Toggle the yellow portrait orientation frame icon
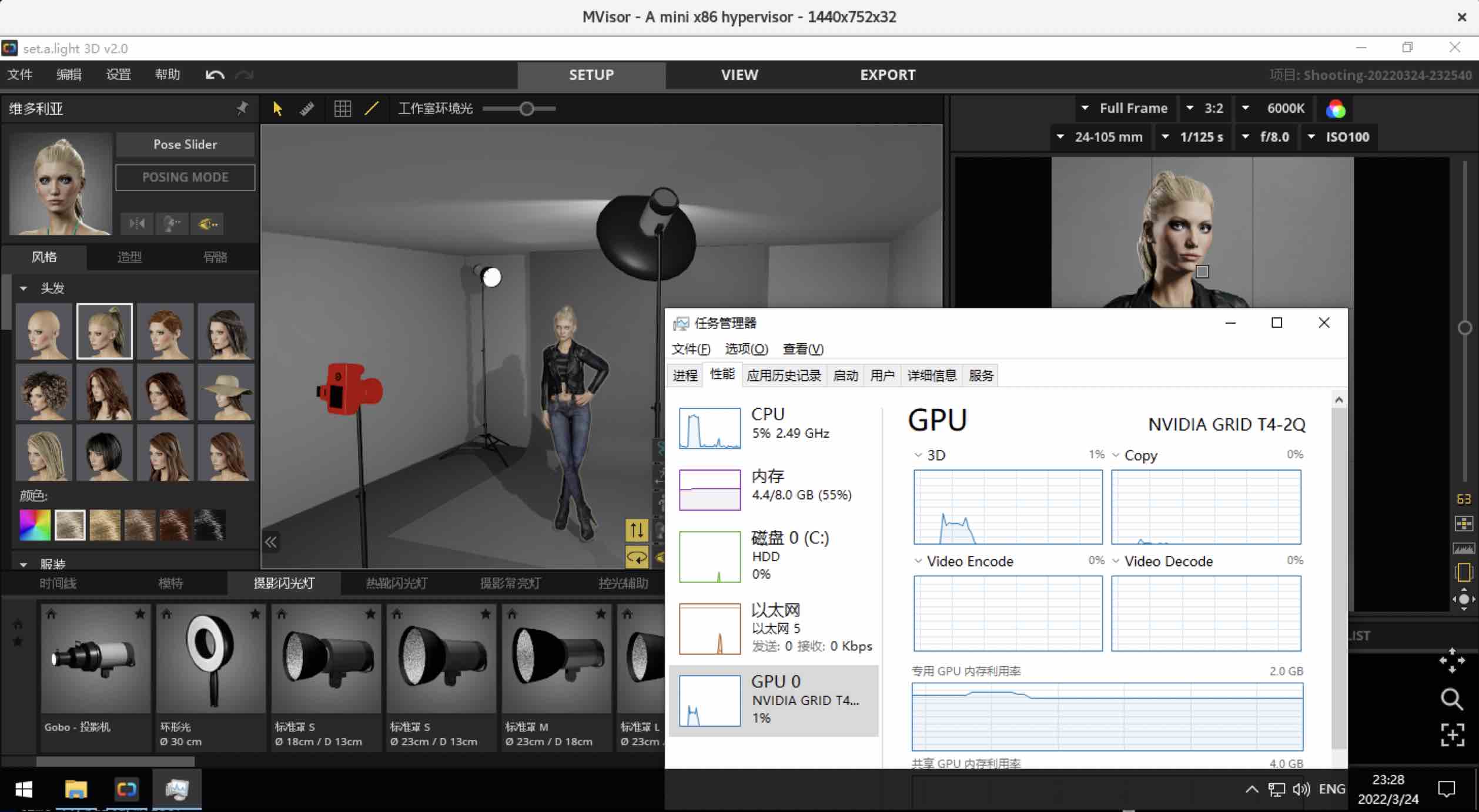 1464,572
